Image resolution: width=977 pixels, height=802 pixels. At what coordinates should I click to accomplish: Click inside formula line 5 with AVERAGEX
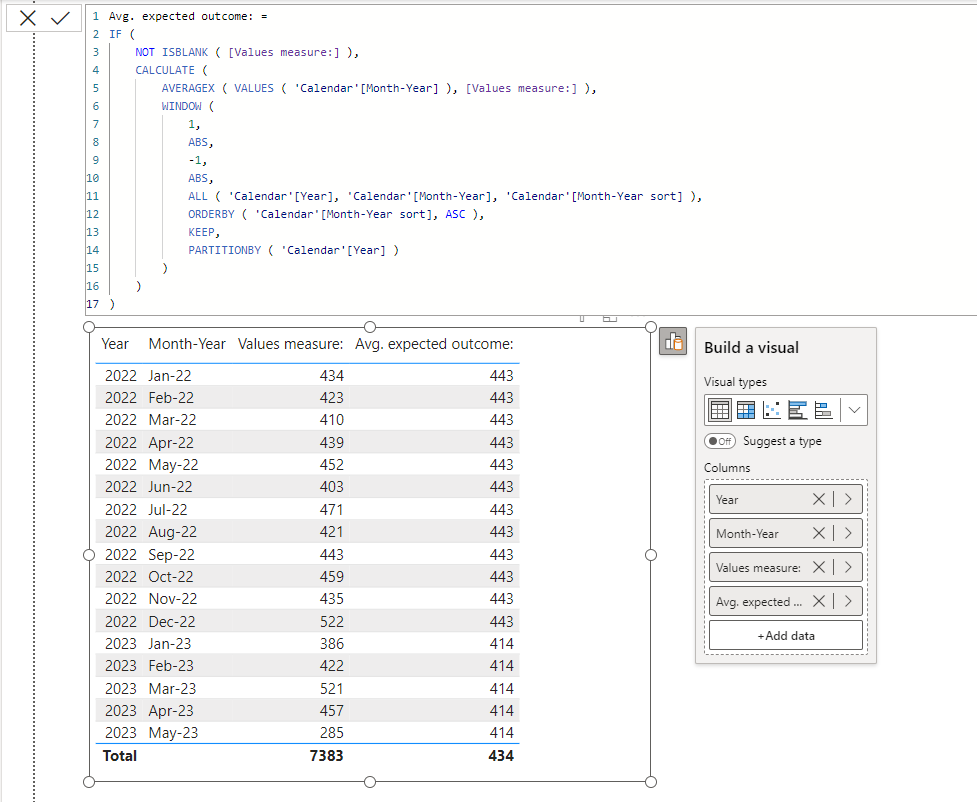(379, 88)
